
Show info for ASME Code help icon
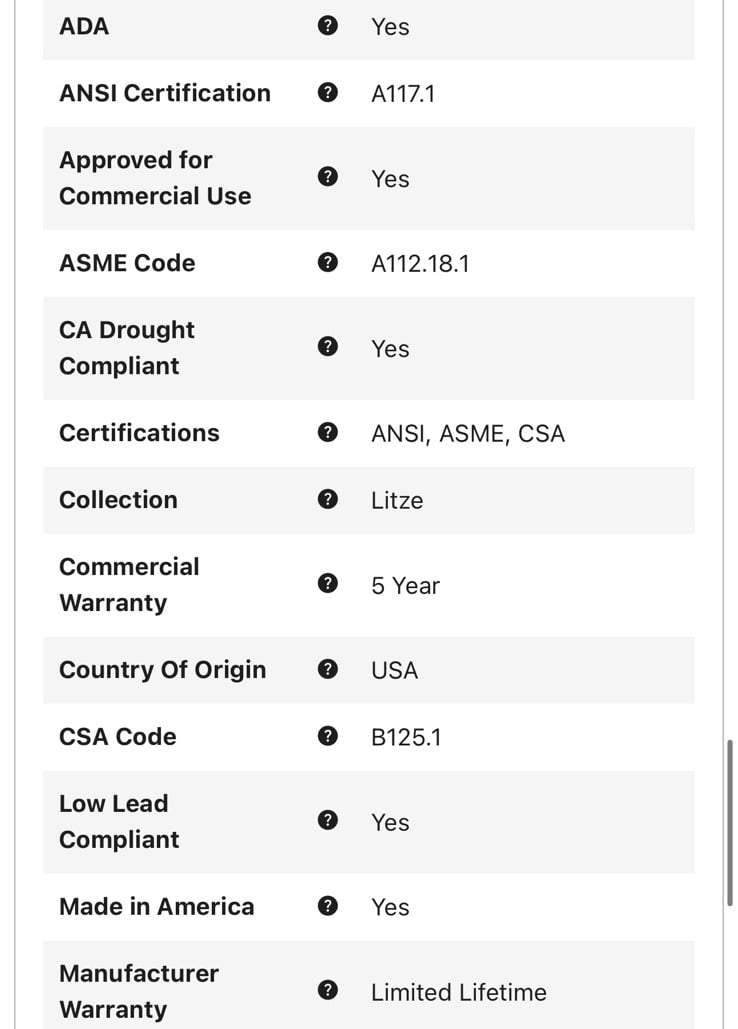pos(327,262)
